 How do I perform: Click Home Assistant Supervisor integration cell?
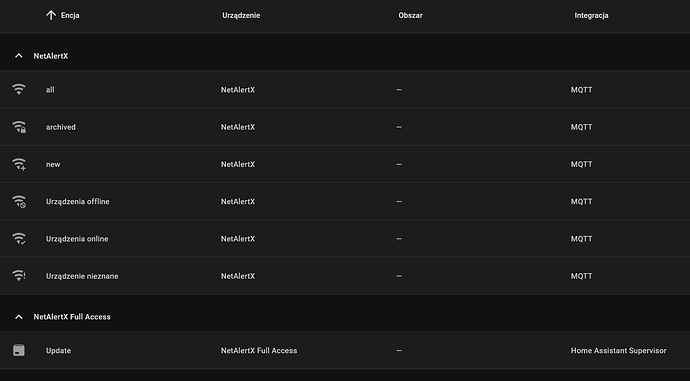[618, 351]
